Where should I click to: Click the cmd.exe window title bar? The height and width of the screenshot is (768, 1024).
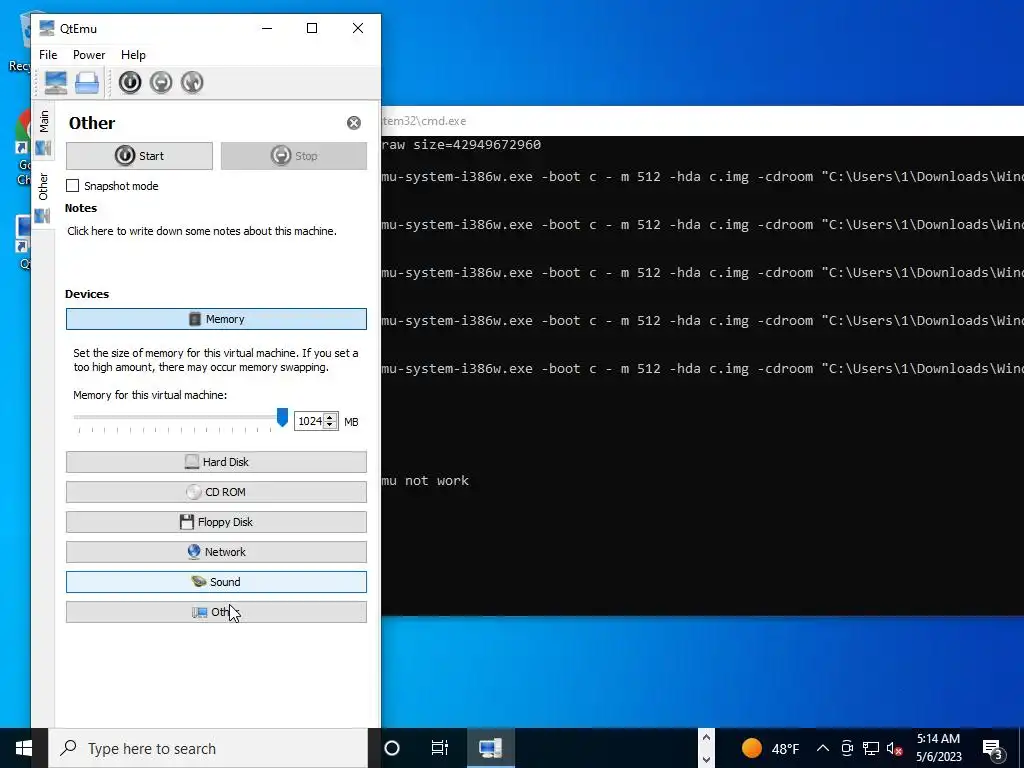point(703,121)
